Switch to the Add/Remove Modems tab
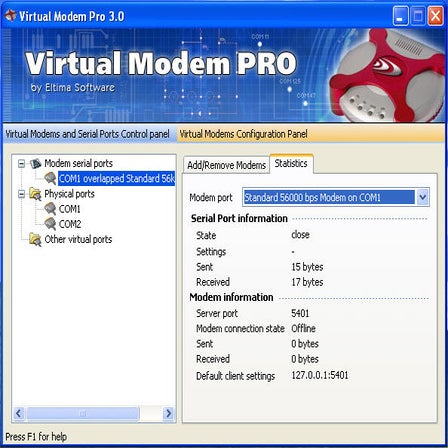The image size is (448, 448). click(226, 165)
